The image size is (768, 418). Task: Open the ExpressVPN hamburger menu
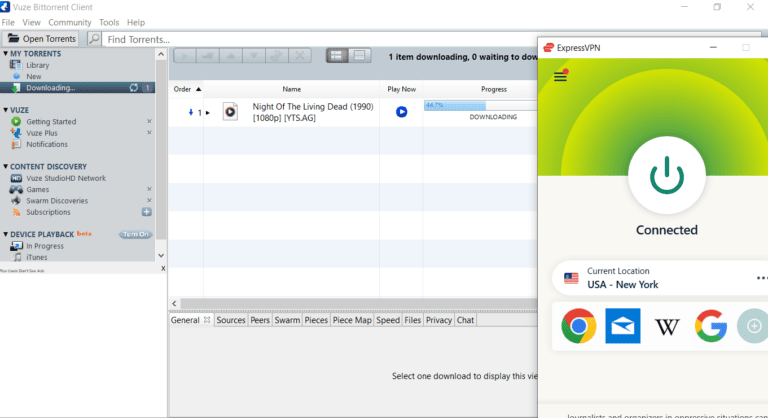tap(560, 77)
